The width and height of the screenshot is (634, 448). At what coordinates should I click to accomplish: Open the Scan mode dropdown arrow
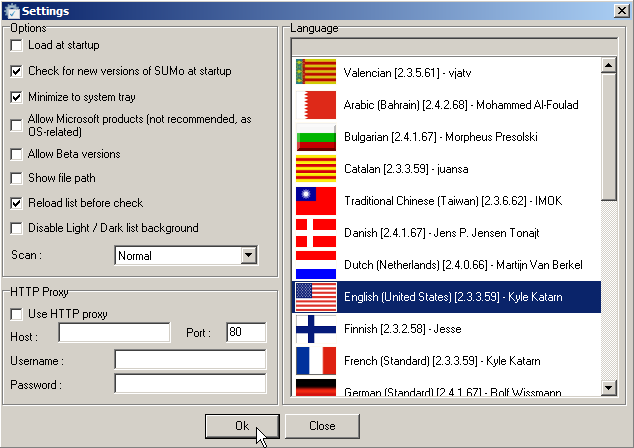pos(249,255)
